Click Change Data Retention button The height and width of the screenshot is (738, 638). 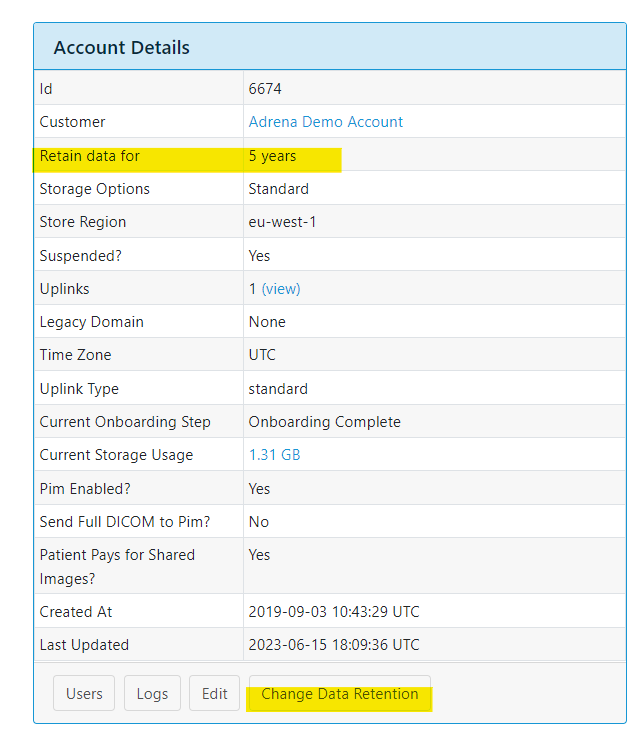(340, 693)
